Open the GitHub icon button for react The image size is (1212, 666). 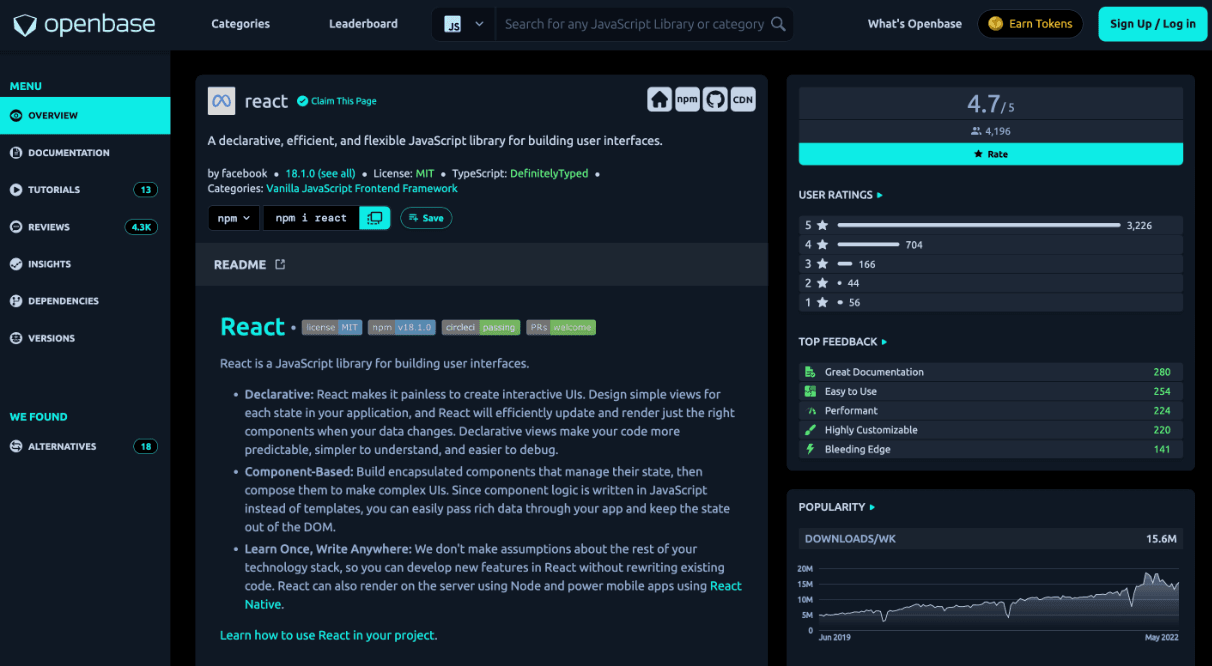click(x=715, y=99)
